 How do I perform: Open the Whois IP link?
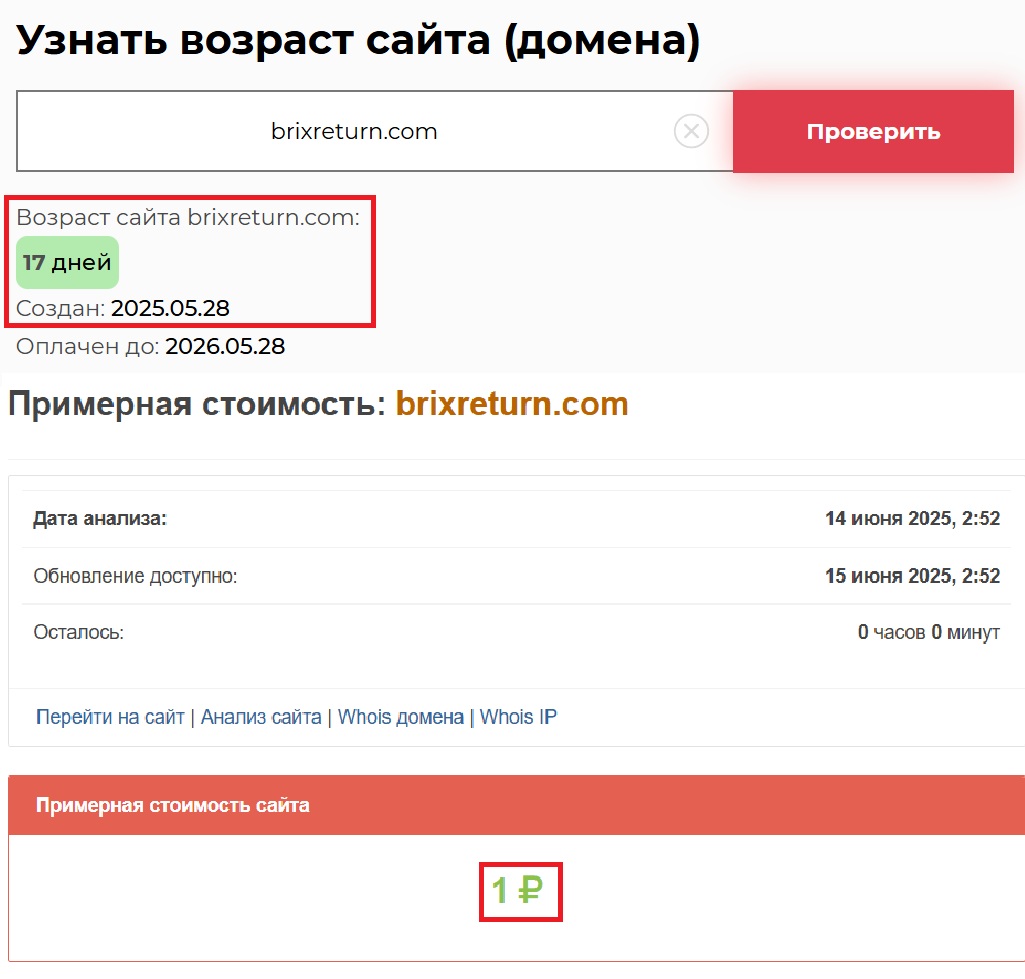(518, 717)
